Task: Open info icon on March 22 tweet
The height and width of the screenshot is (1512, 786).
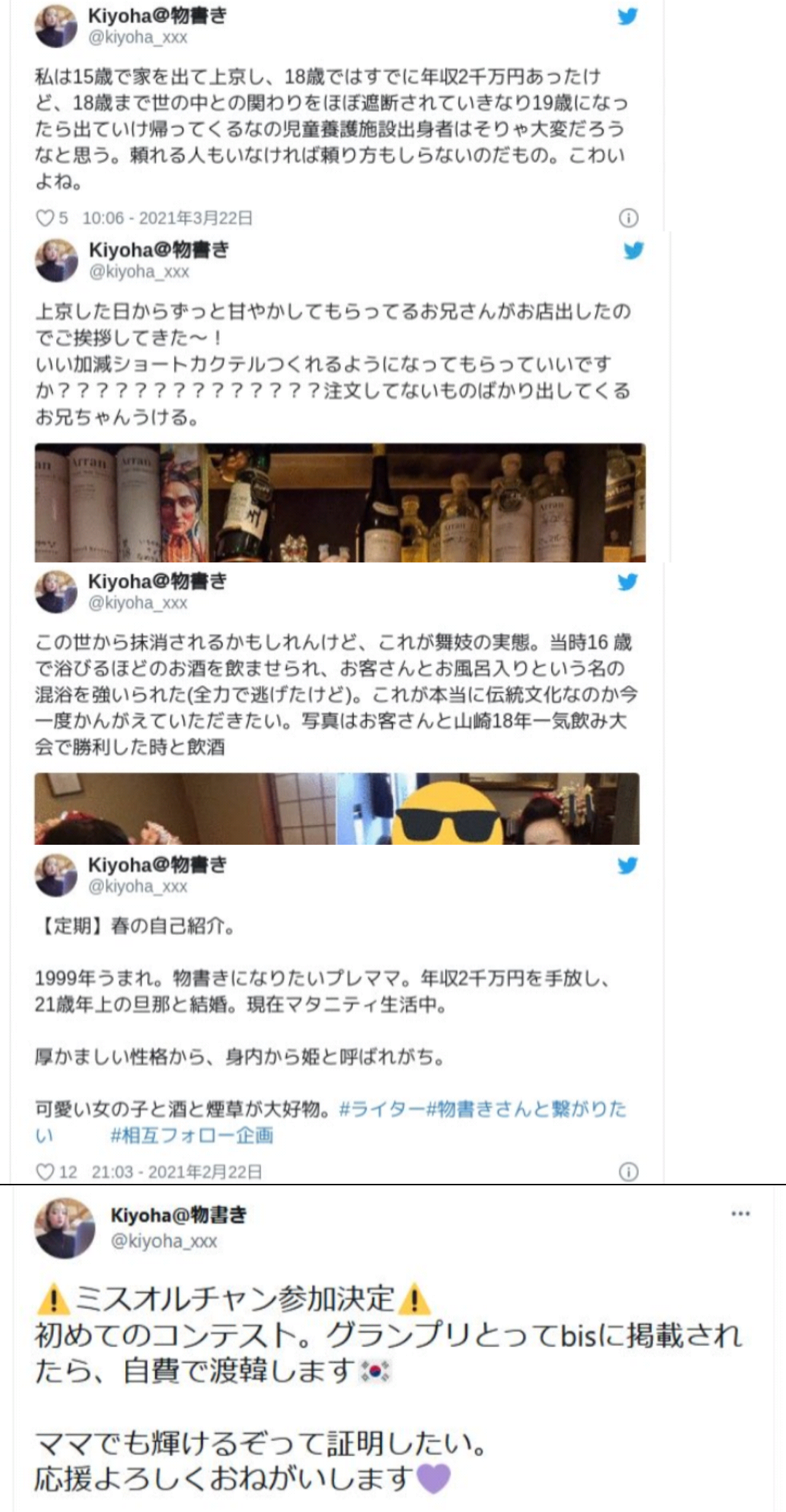Action: [628, 218]
